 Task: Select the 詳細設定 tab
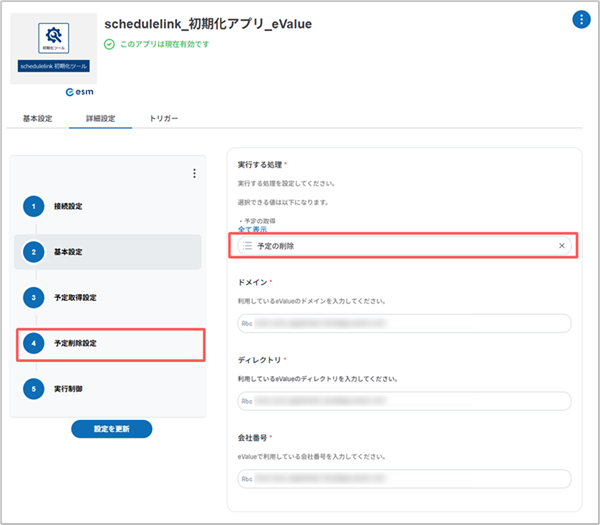[x=100, y=118]
